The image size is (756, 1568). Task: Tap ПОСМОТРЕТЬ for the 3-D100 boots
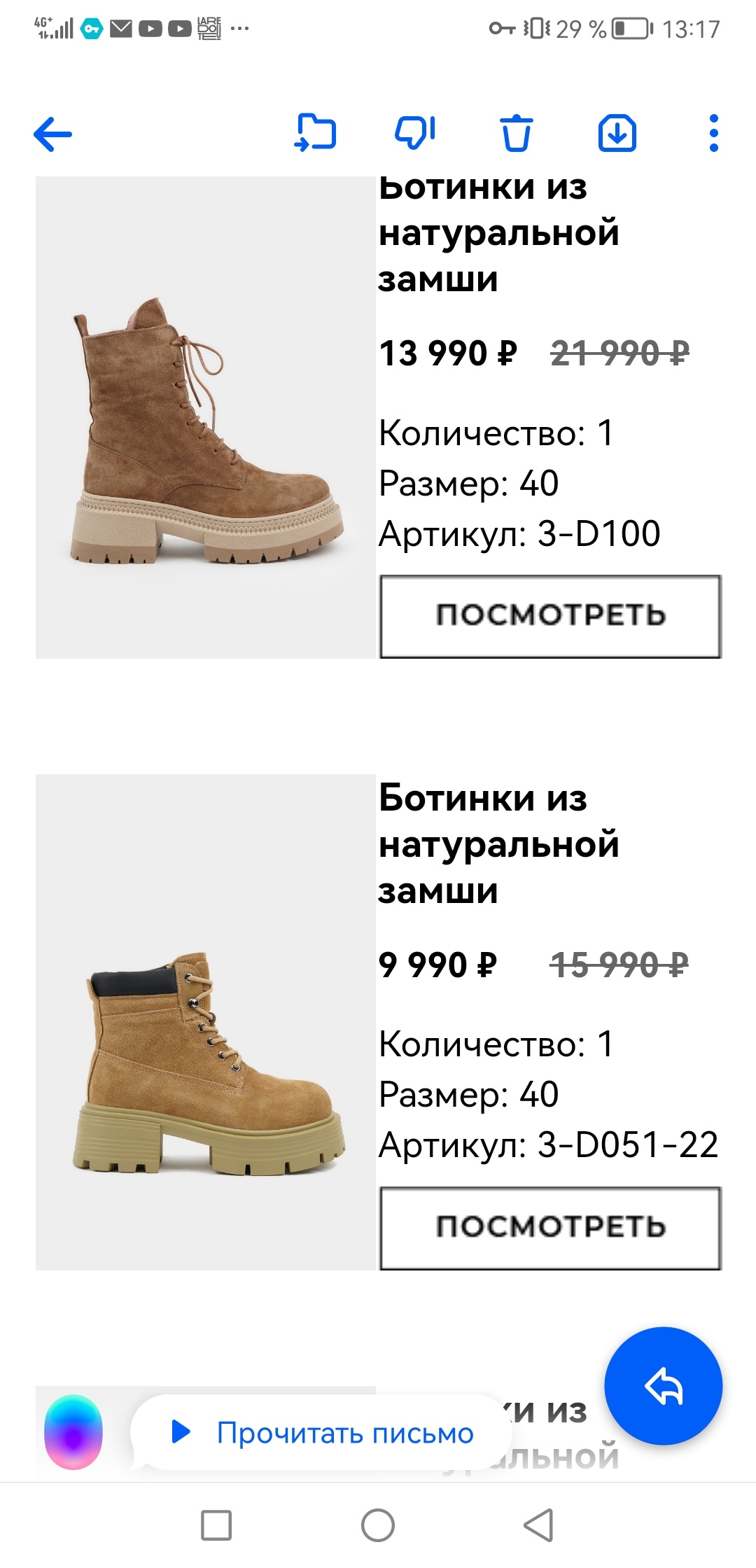coord(550,616)
